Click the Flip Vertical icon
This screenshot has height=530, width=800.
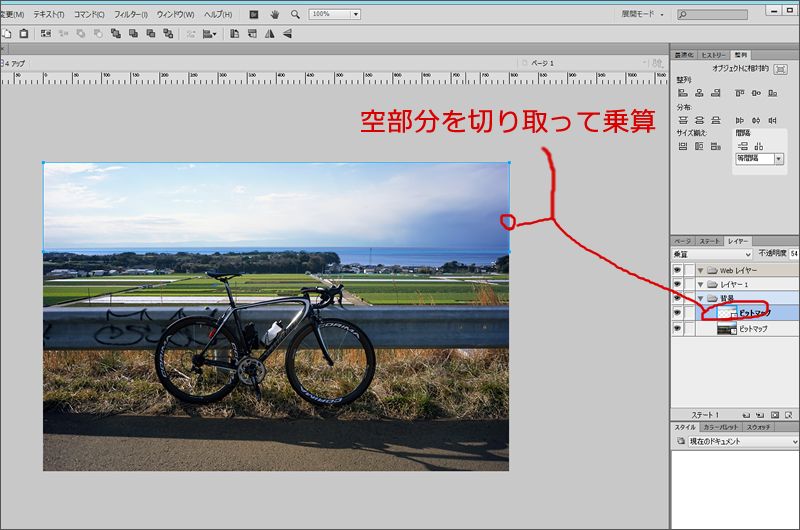[x=287, y=34]
